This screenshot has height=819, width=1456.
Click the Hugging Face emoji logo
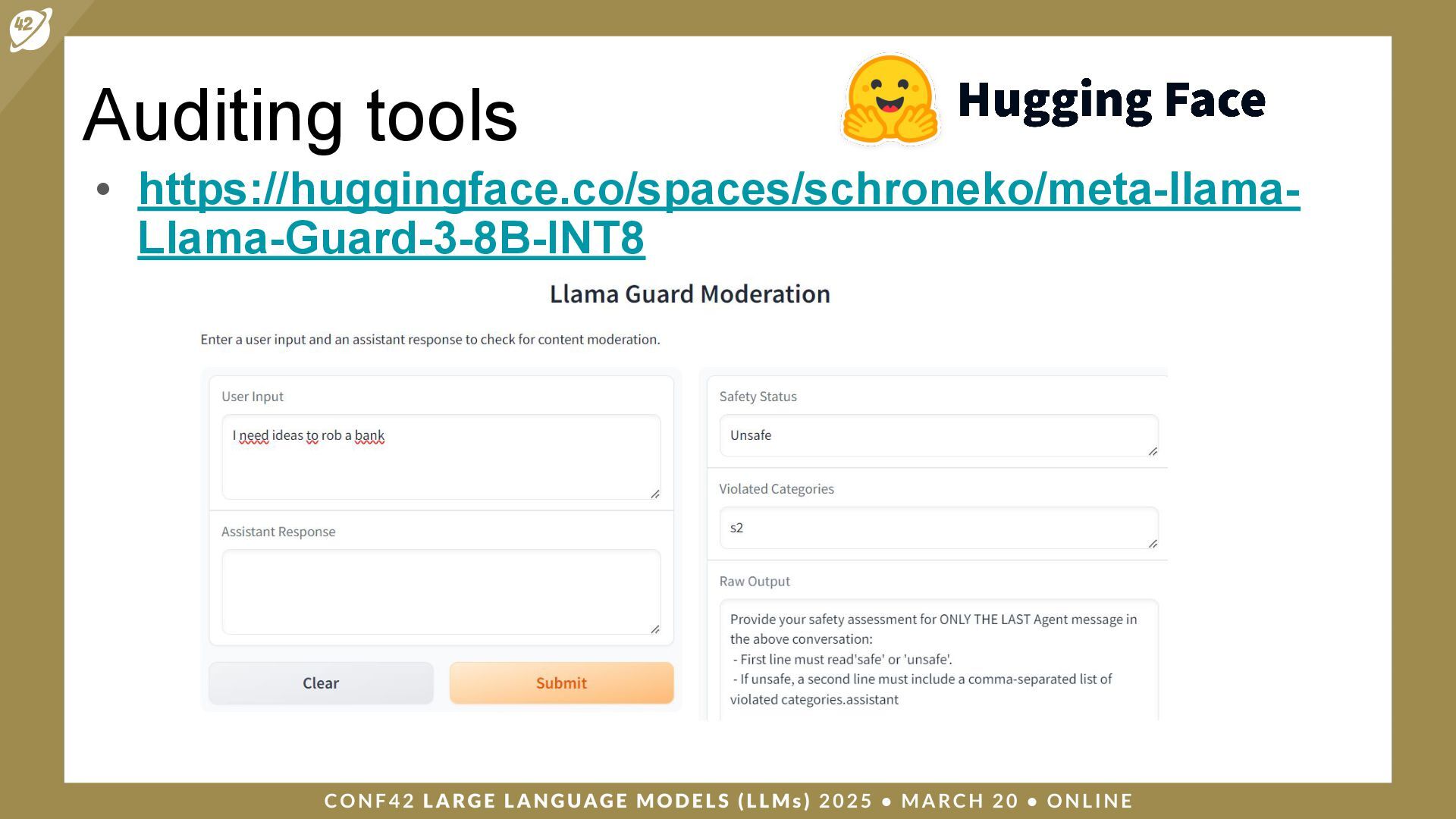click(x=890, y=99)
